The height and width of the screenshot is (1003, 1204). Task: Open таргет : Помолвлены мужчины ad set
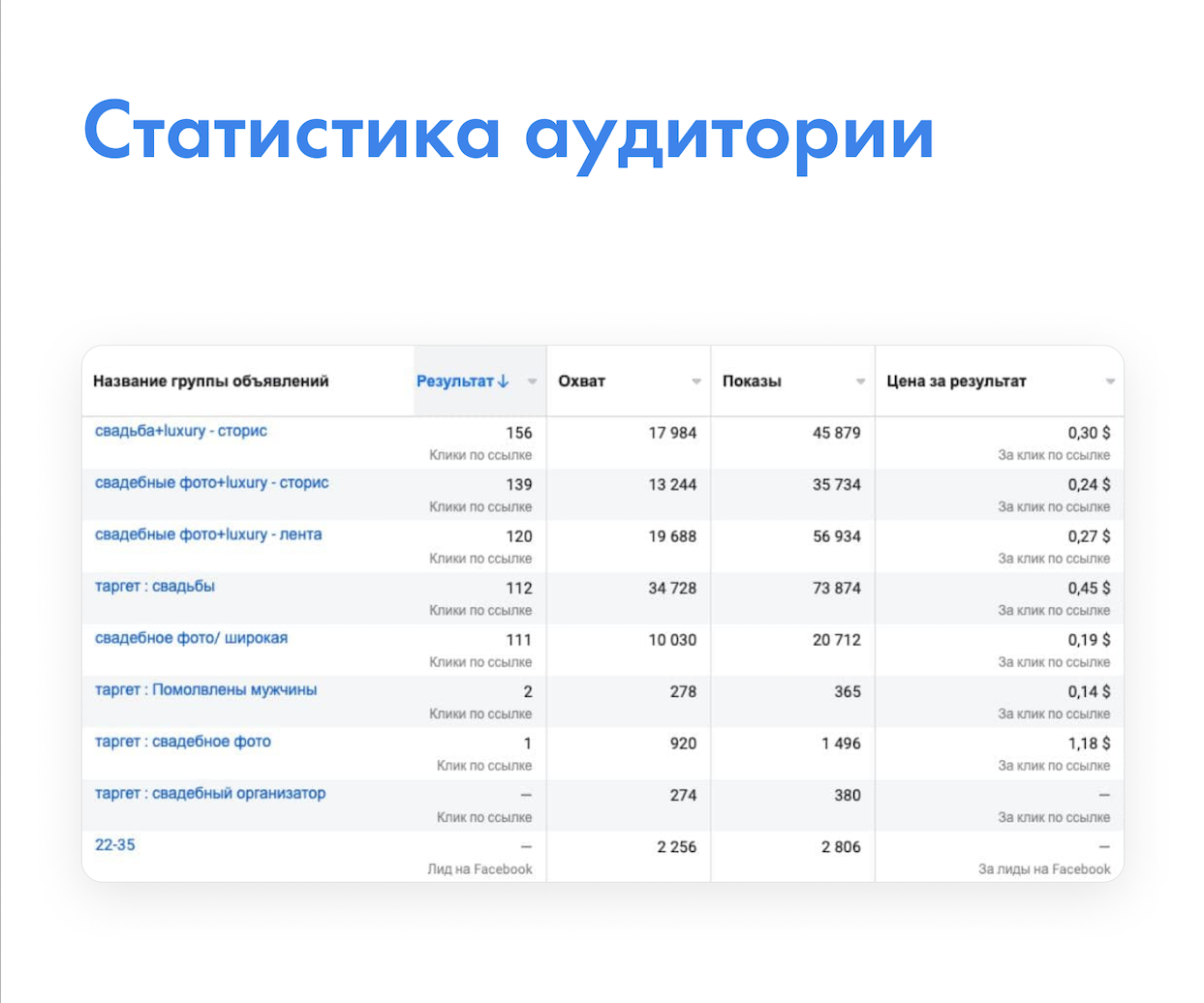click(x=205, y=689)
